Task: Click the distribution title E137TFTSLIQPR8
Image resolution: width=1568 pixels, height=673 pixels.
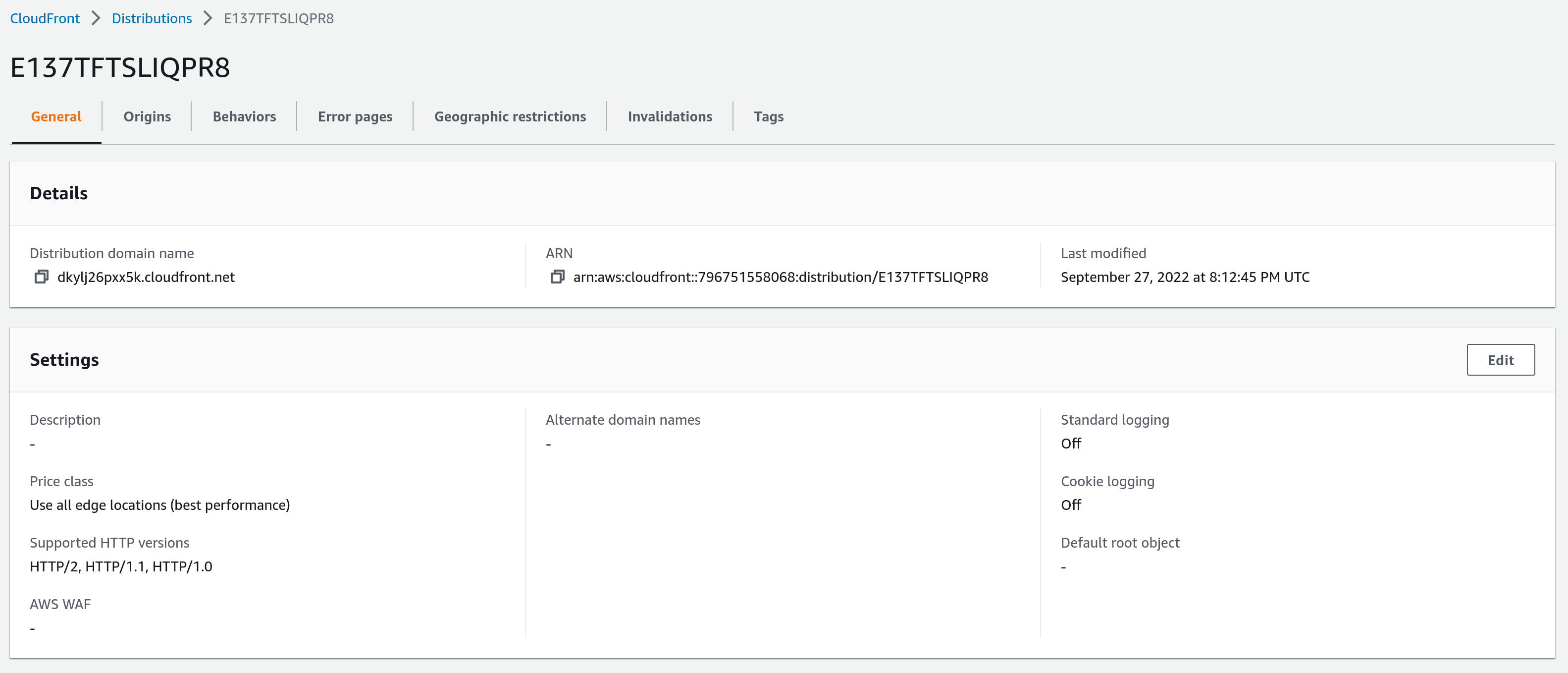Action: pos(120,67)
